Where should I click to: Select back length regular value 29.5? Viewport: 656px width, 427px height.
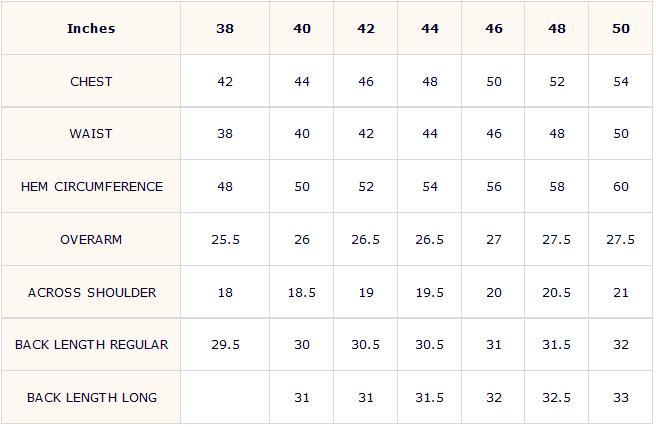click(x=225, y=345)
